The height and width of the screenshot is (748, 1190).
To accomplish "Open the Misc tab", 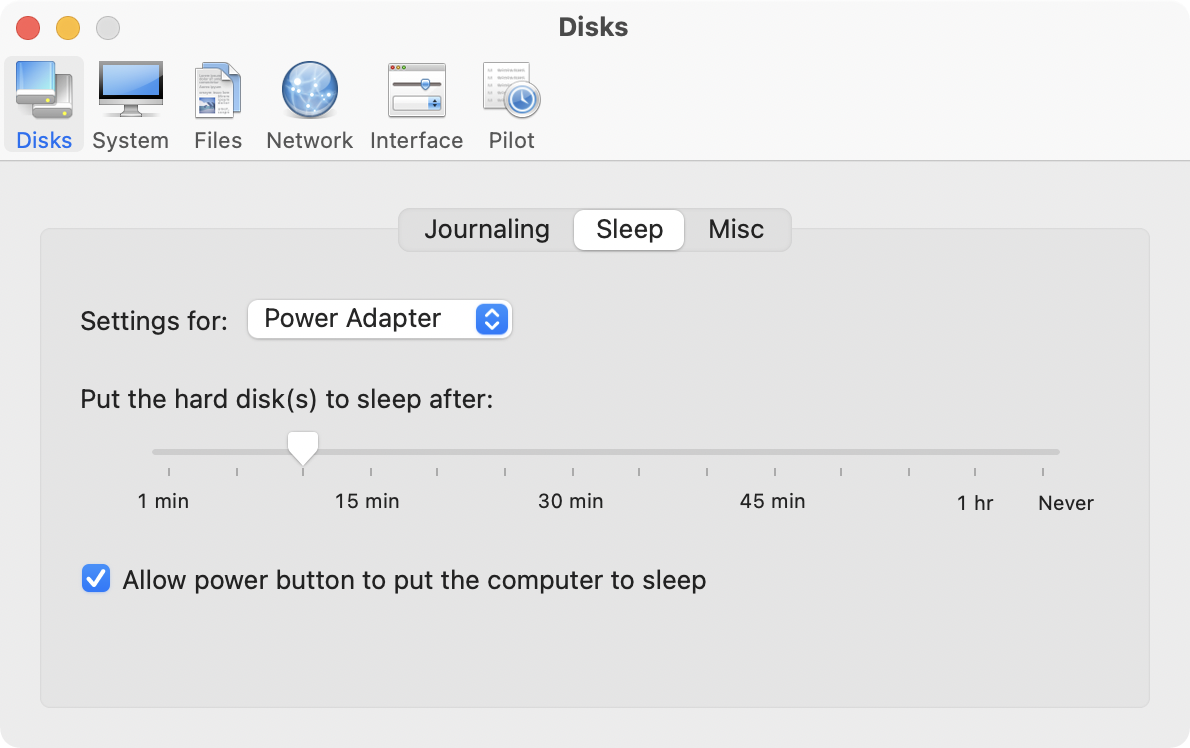I will (x=736, y=229).
